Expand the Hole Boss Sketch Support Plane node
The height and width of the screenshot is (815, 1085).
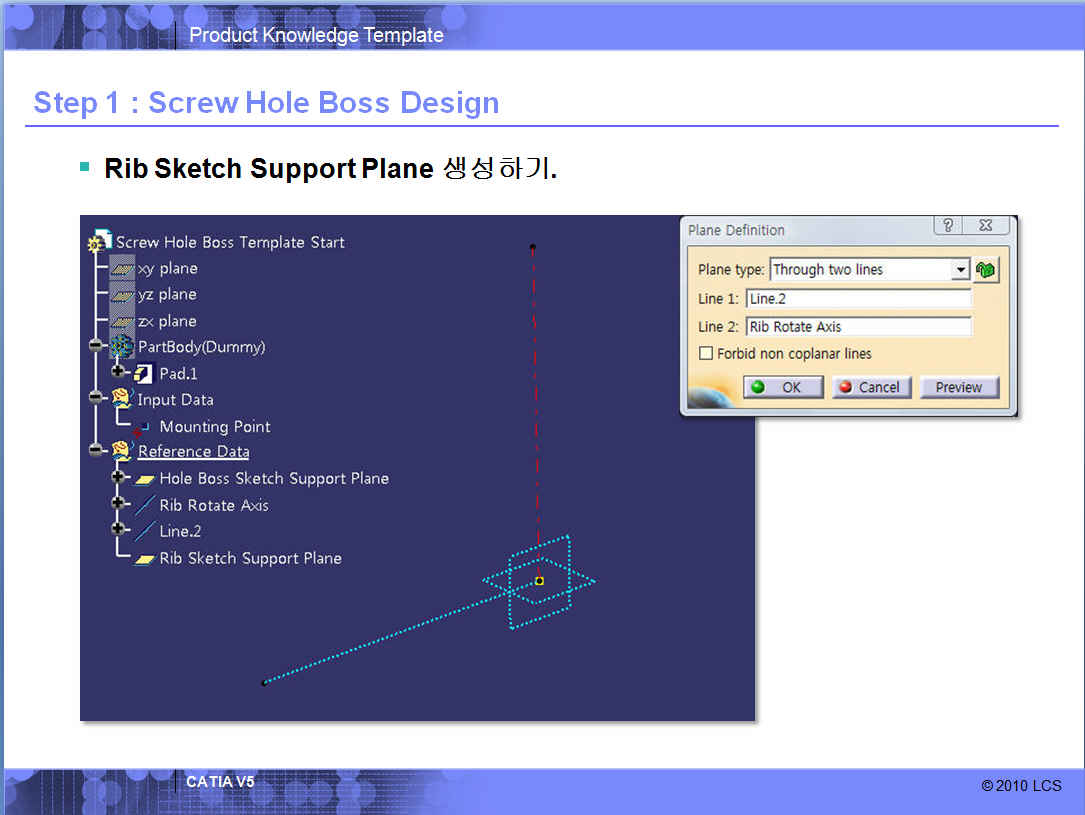tap(118, 478)
